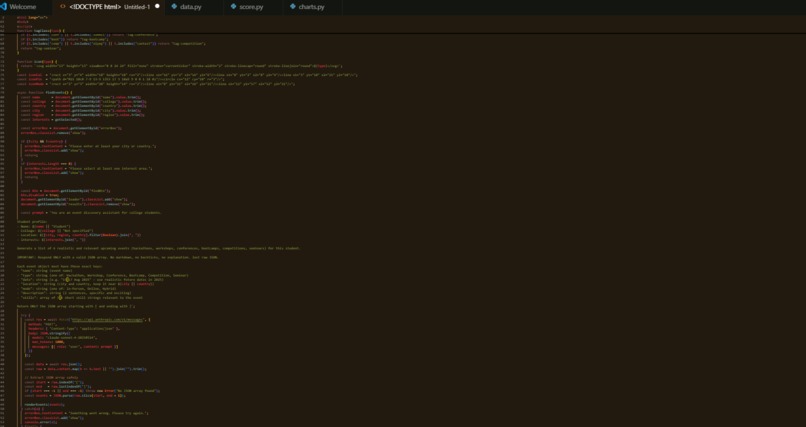Click the 'No JSON array found' error line
Viewport: 806px width, 427px height.
point(92,391)
